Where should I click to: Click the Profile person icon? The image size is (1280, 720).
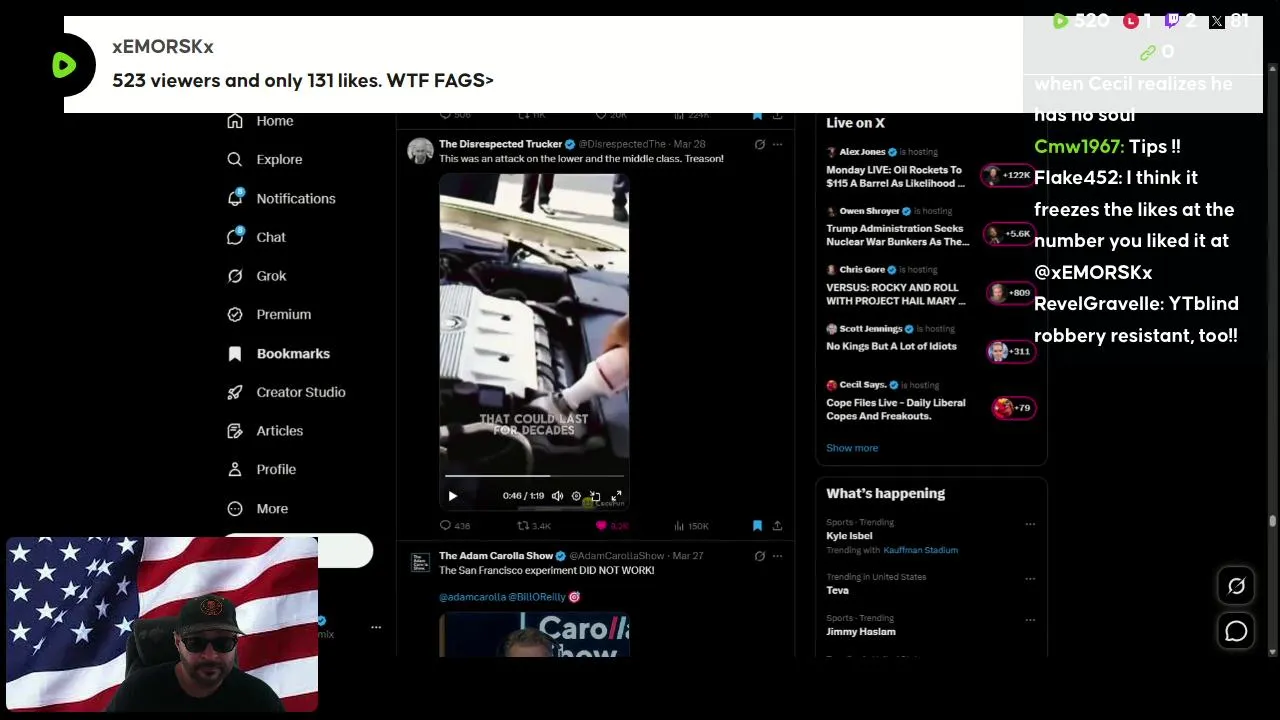(x=235, y=469)
